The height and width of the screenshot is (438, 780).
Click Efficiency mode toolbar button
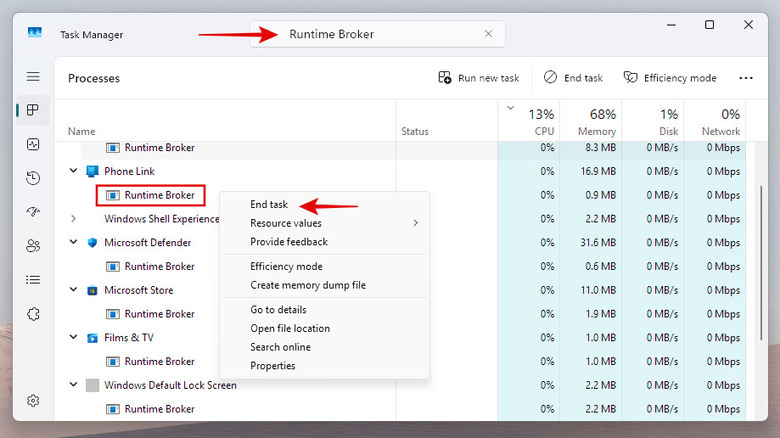(x=669, y=78)
